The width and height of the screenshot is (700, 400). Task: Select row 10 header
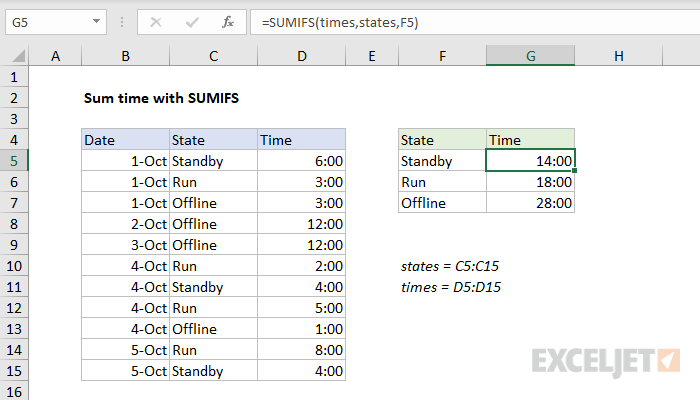(x=14, y=266)
